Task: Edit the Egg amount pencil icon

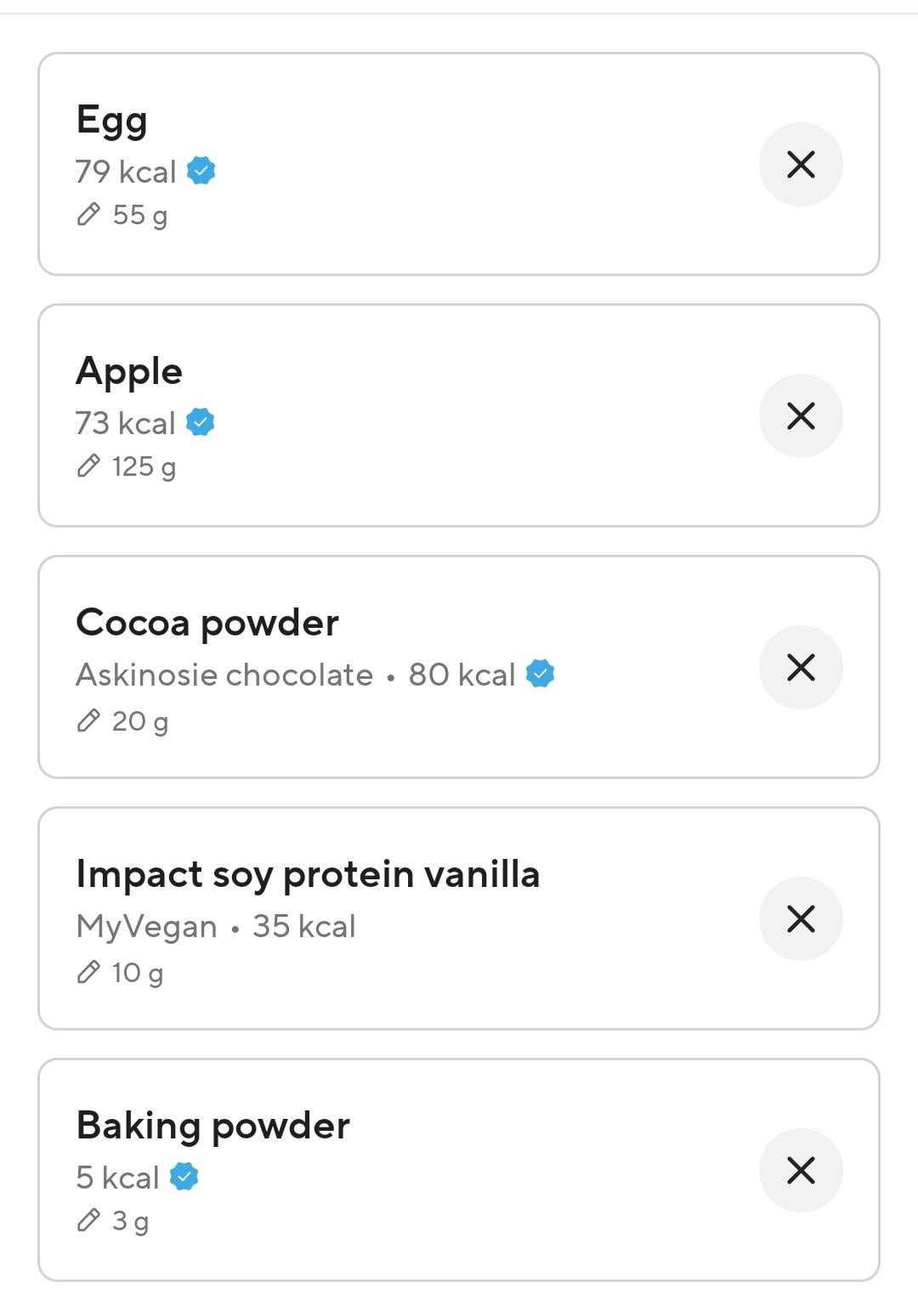Action: pos(88,215)
